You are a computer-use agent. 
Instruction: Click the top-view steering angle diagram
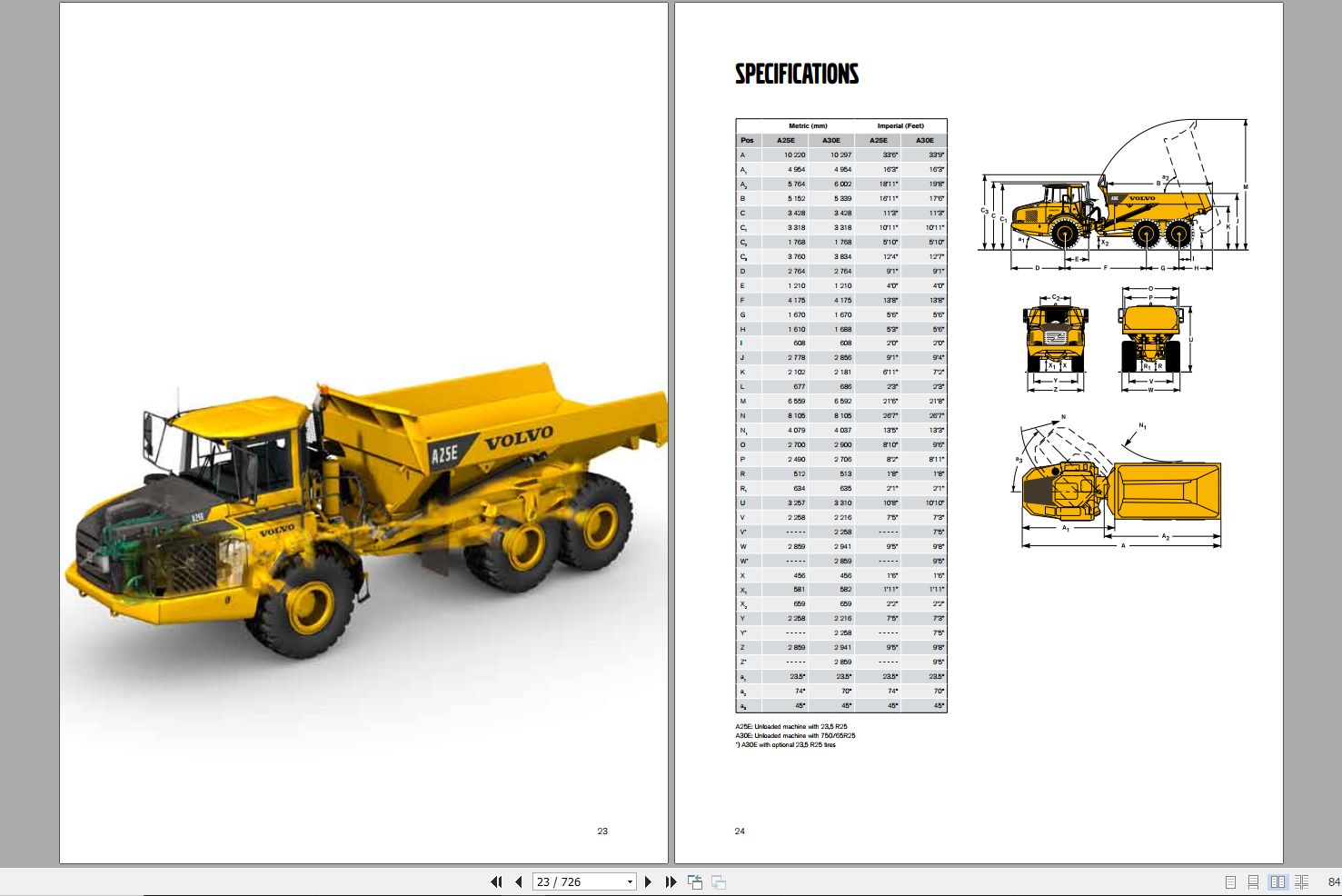[x=1118, y=483]
